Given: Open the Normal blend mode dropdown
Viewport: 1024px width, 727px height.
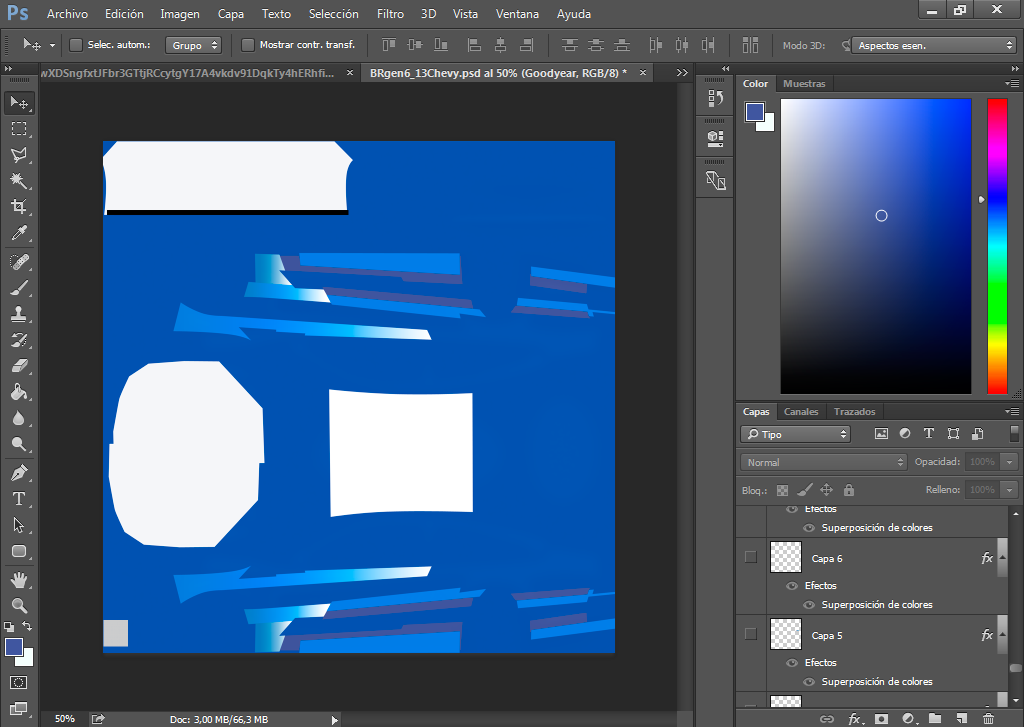Looking at the screenshot, I should 824,462.
